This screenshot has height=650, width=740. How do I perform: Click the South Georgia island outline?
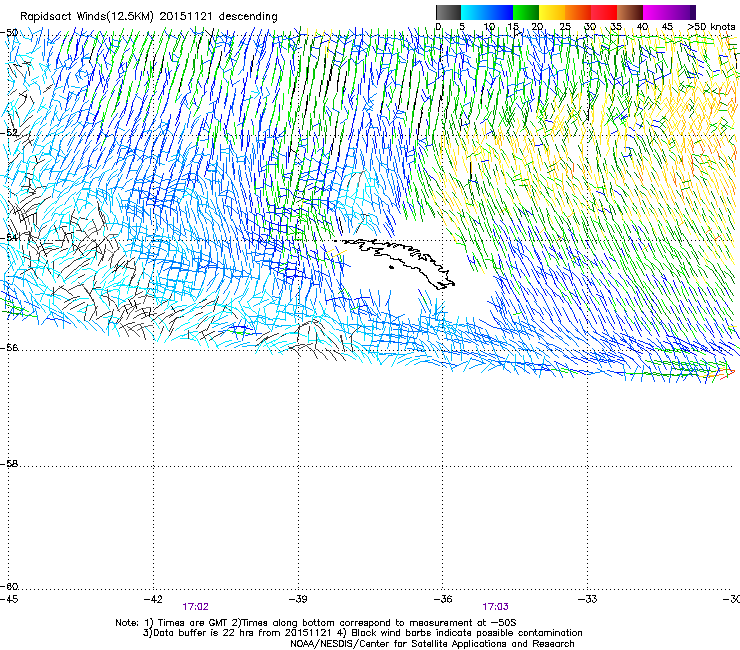(x=397, y=263)
